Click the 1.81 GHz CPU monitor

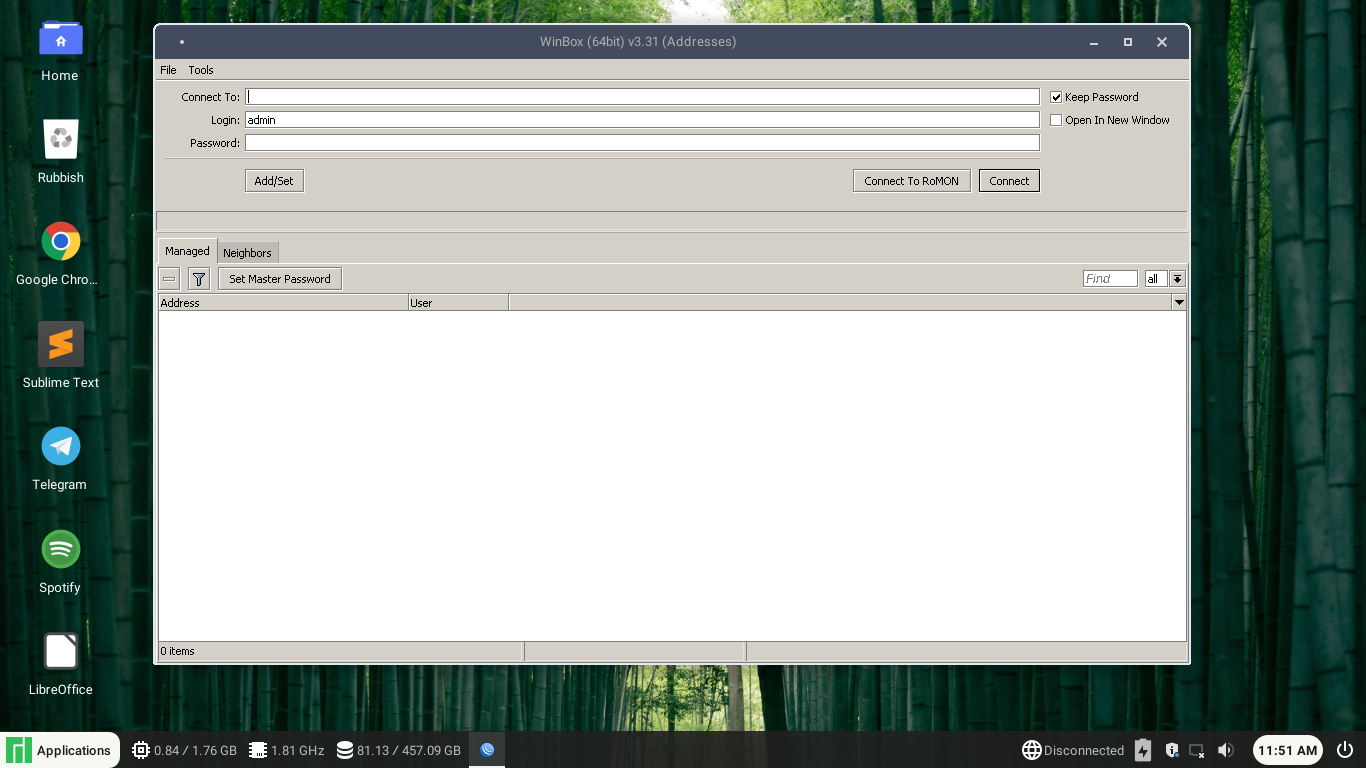(x=286, y=750)
